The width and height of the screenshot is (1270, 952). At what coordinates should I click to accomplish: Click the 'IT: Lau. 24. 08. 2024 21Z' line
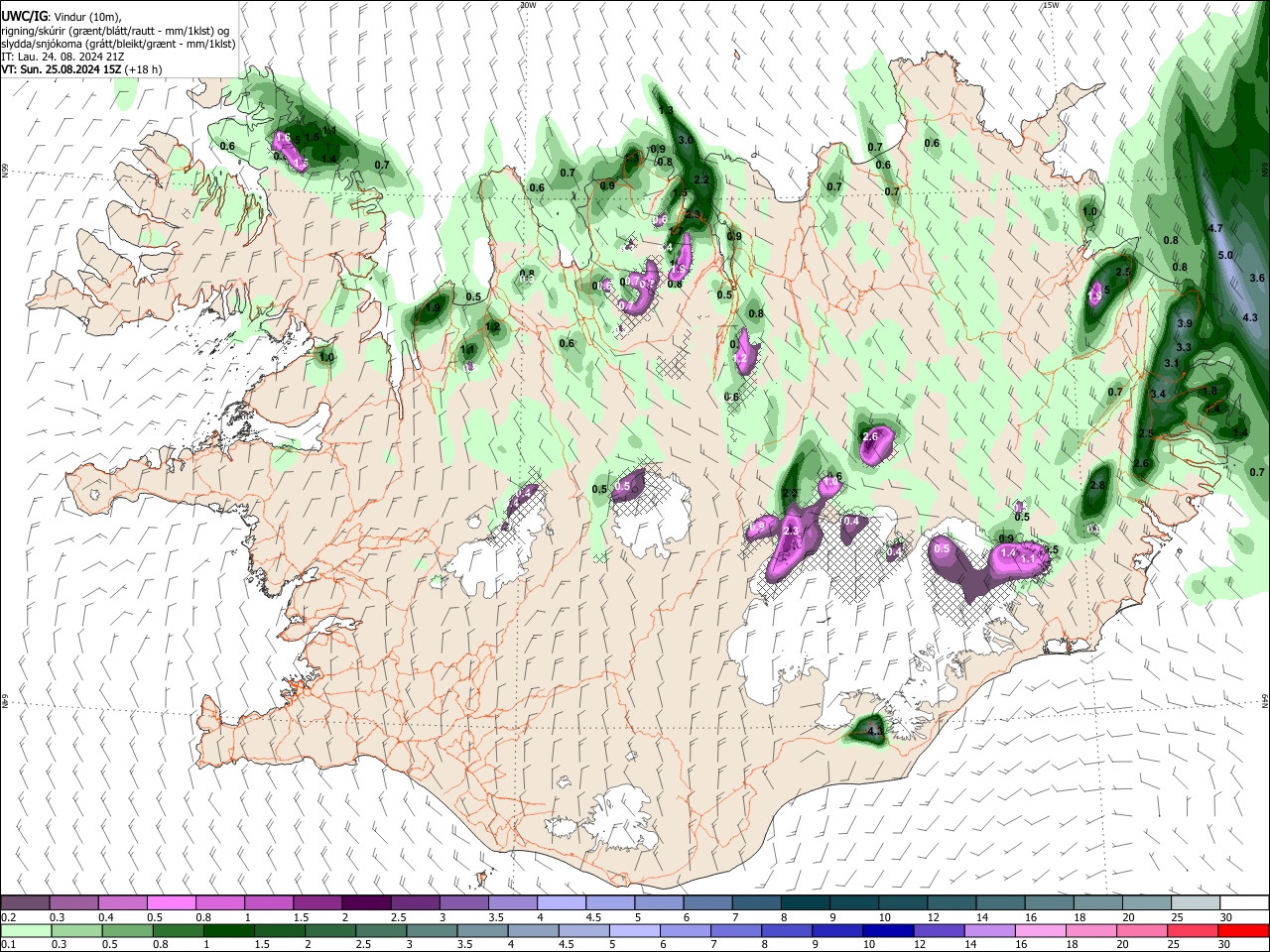point(63,57)
